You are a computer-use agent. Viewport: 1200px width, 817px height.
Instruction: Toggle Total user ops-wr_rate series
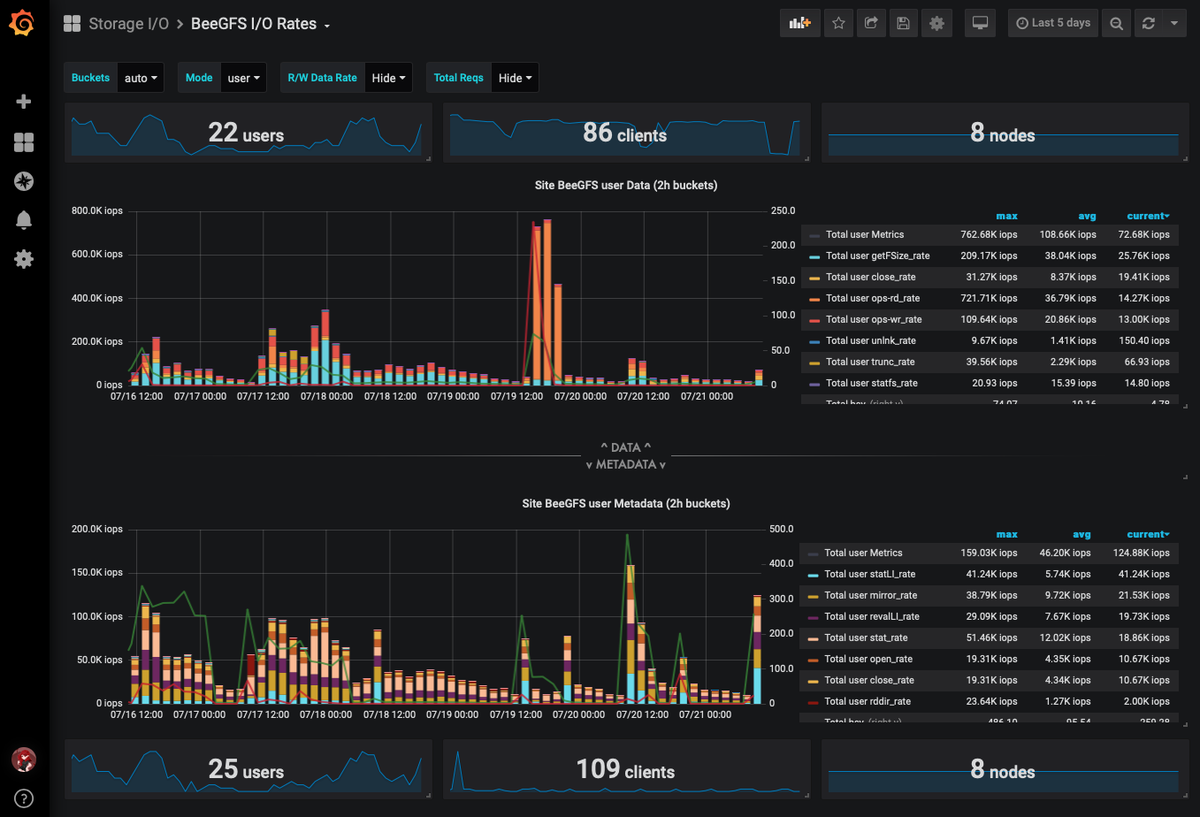(873, 319)
